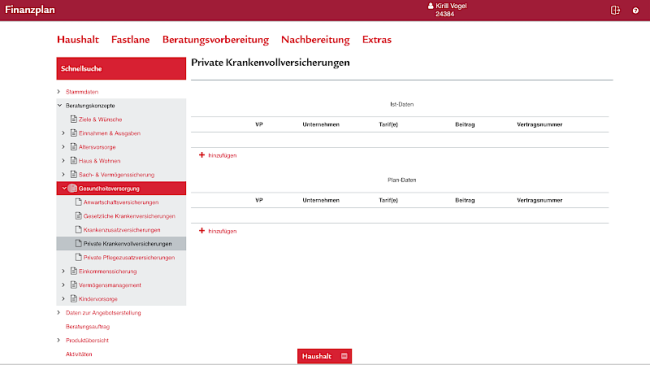This screenshot has width=650, height=365.
Task: Expand Vermögensmanagement chevron
Action: (x=63, y=285)
